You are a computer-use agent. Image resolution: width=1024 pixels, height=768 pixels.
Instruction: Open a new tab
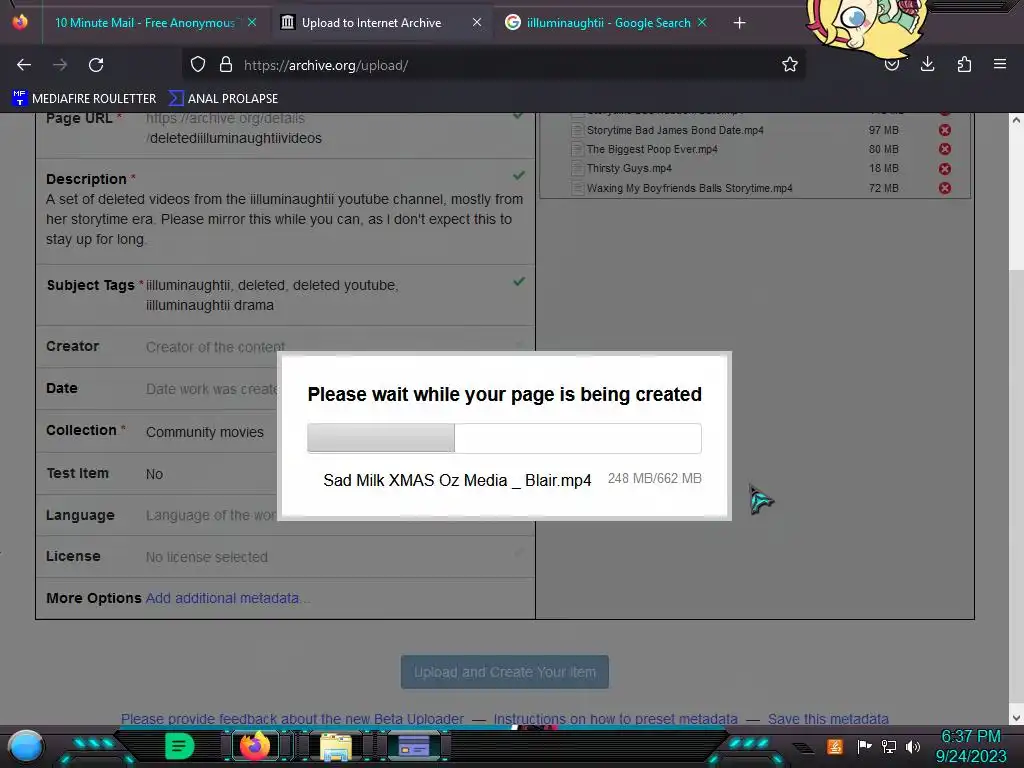739,23
